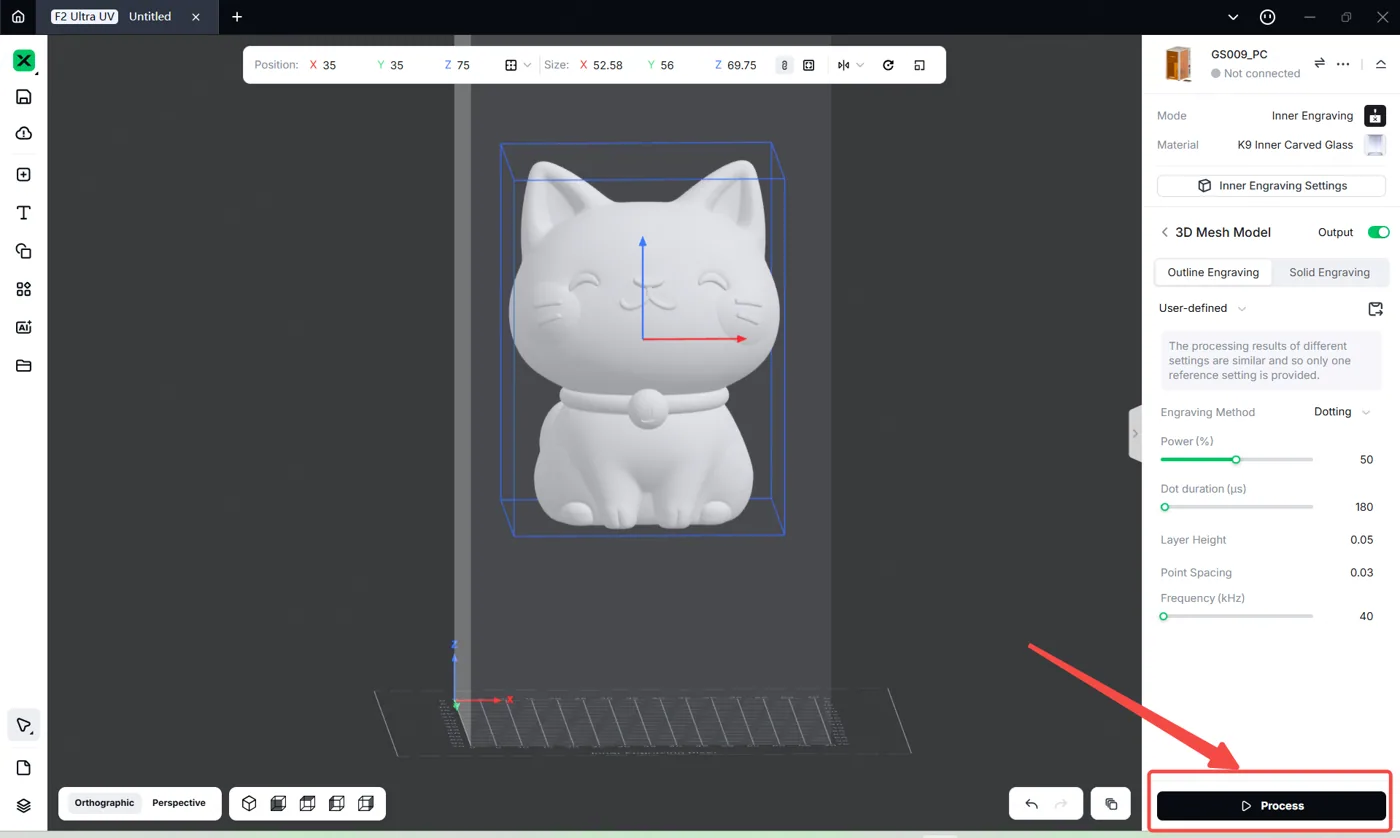
Task: Click the duplicate/copy icon near undo
Action: pyautogui.click(x=1111, y=804)
